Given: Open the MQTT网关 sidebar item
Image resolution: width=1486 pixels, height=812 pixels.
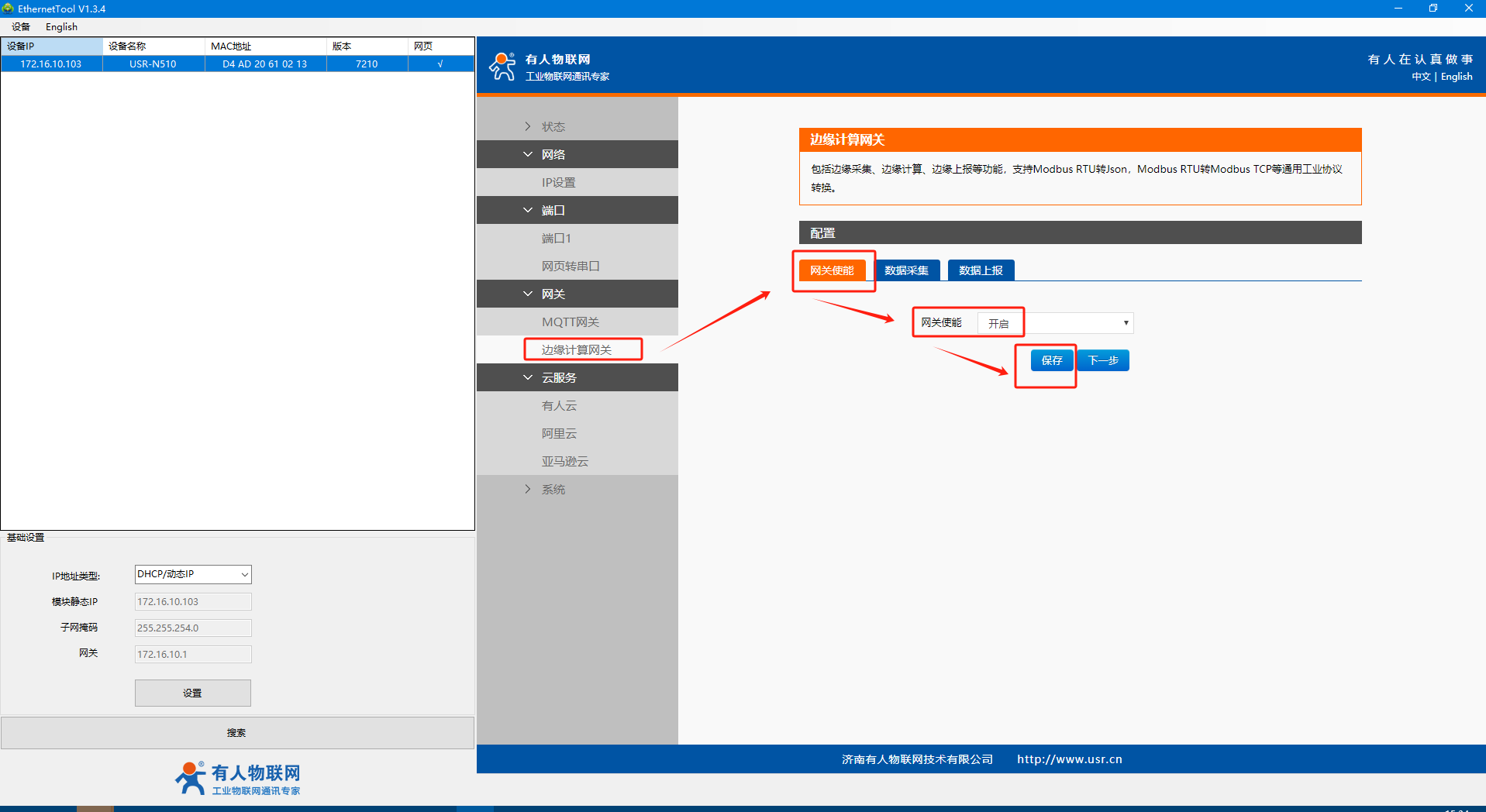Looking at the screenshot, I should (571, 322).
